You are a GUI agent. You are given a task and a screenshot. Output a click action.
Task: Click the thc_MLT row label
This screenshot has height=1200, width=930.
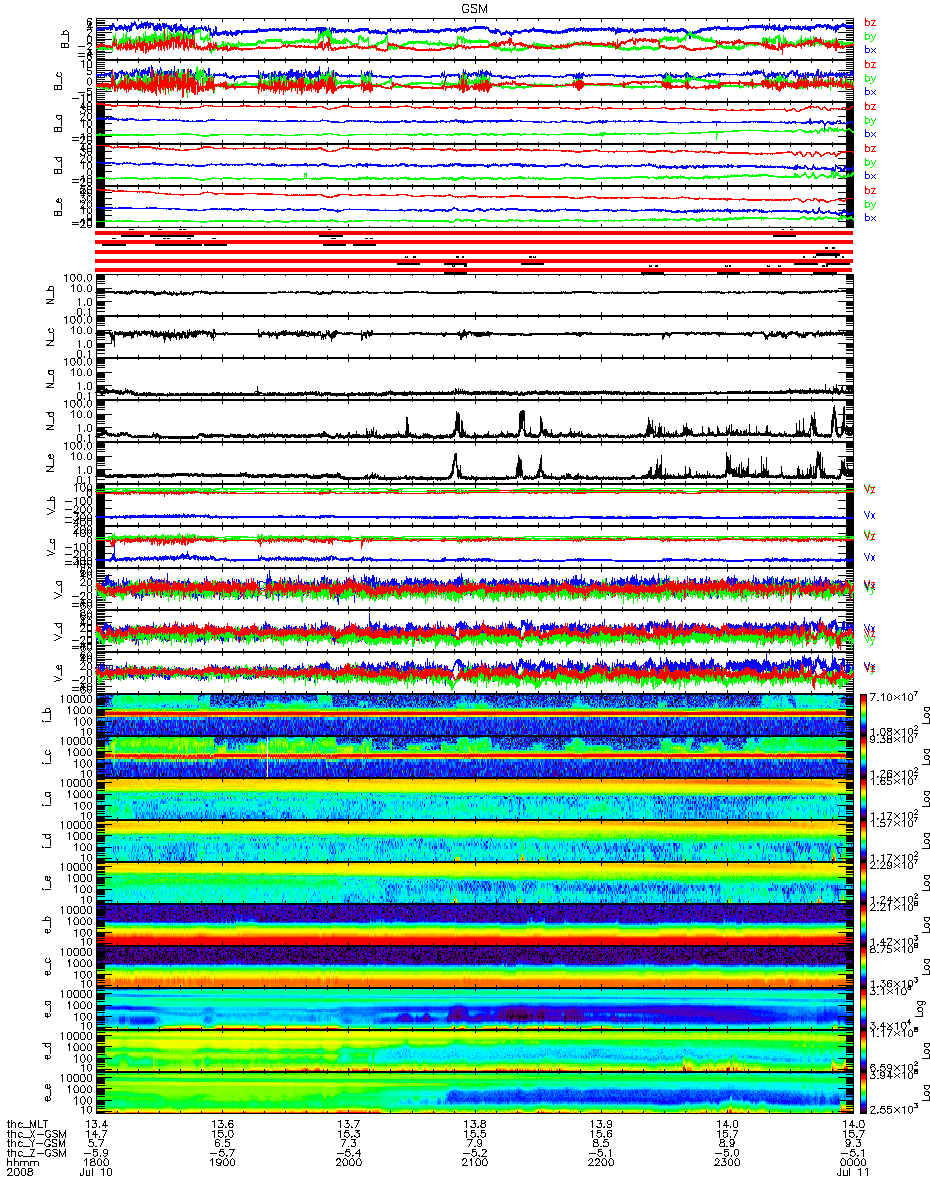click(27, 1125)
